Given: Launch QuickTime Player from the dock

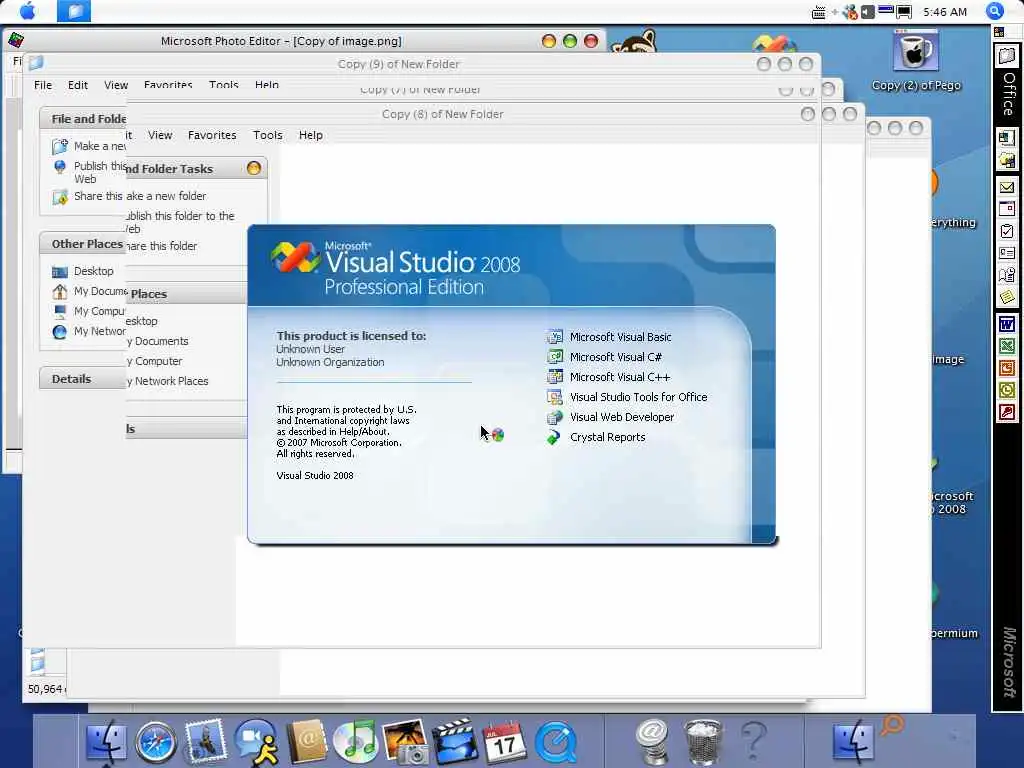Looking at the screenshot, I should click(555, 742).
